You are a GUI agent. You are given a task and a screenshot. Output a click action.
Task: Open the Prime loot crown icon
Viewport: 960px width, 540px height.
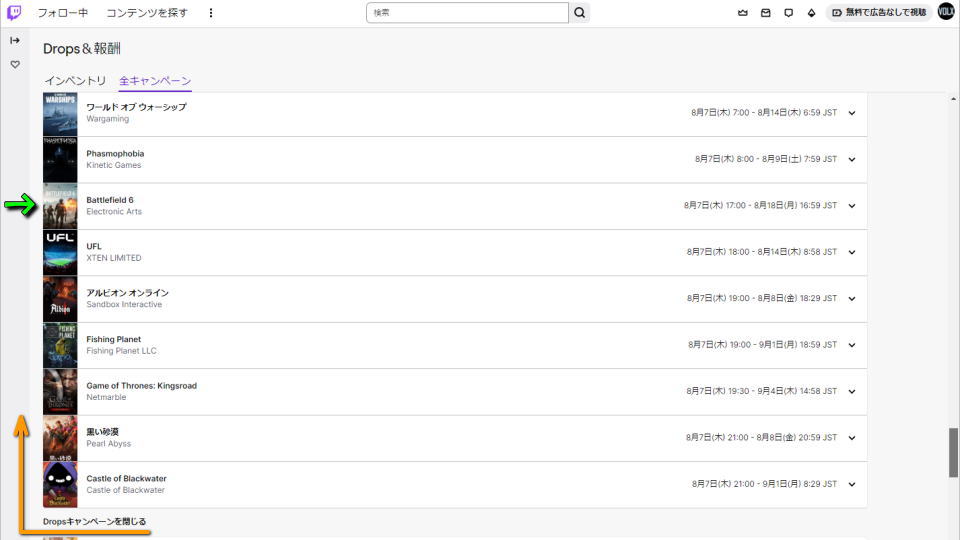tap(743, 12)
